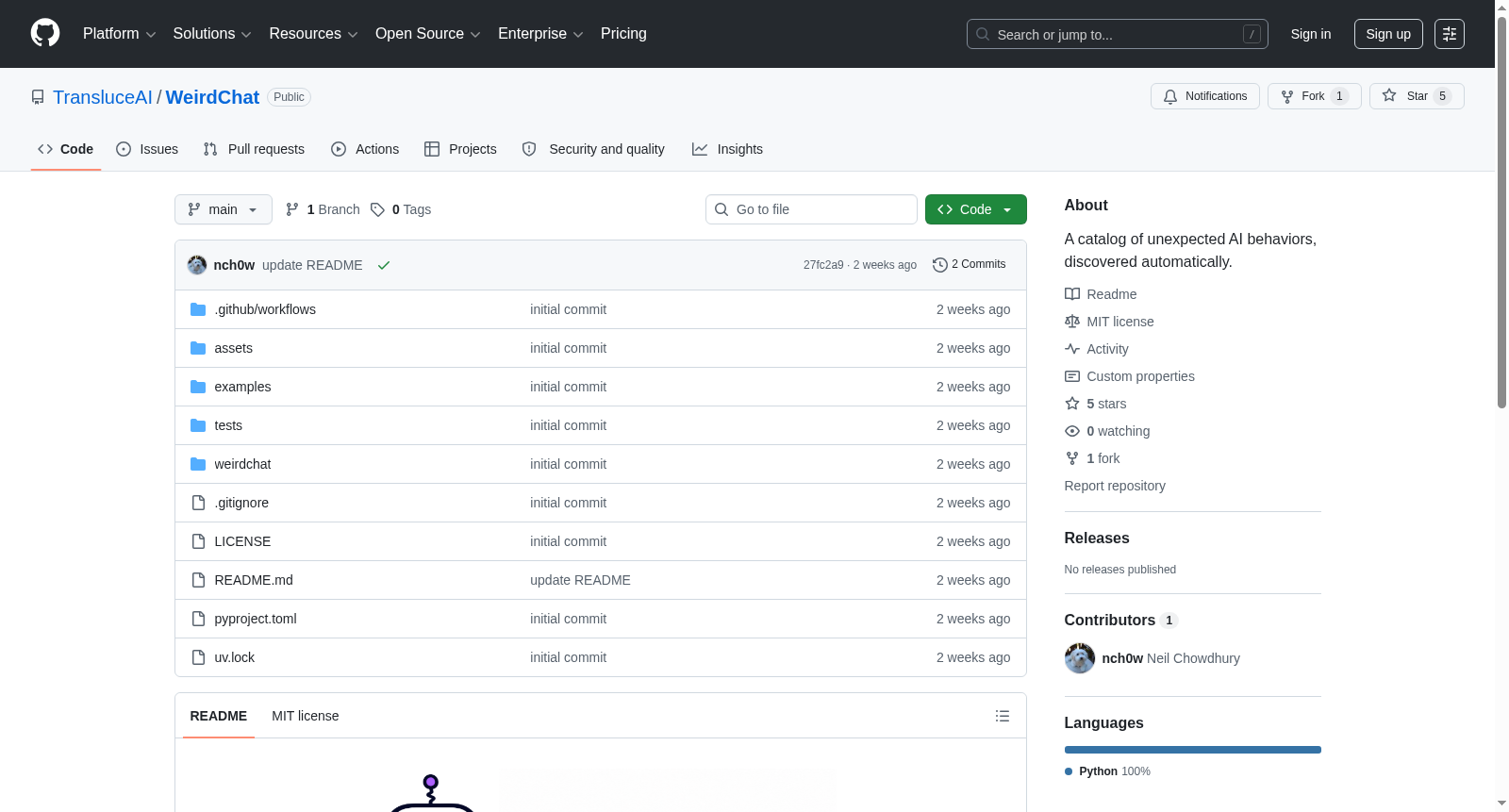The image size is (1509, 812).
Task: Click the Notifications button
Action: click(1205, 96)
